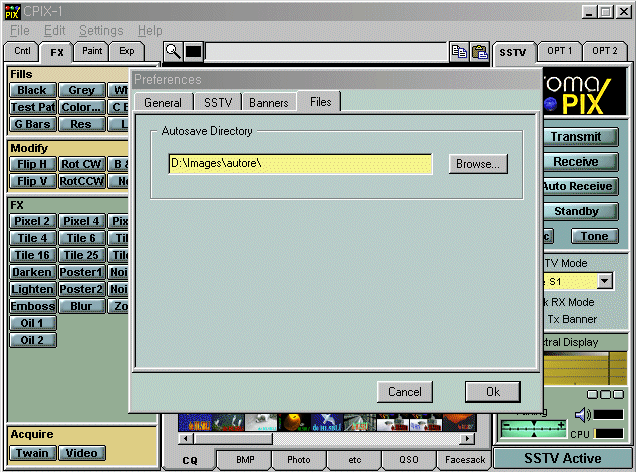Apply the Pixel 4 effect
Screen dimensions: 636x472
82,221
